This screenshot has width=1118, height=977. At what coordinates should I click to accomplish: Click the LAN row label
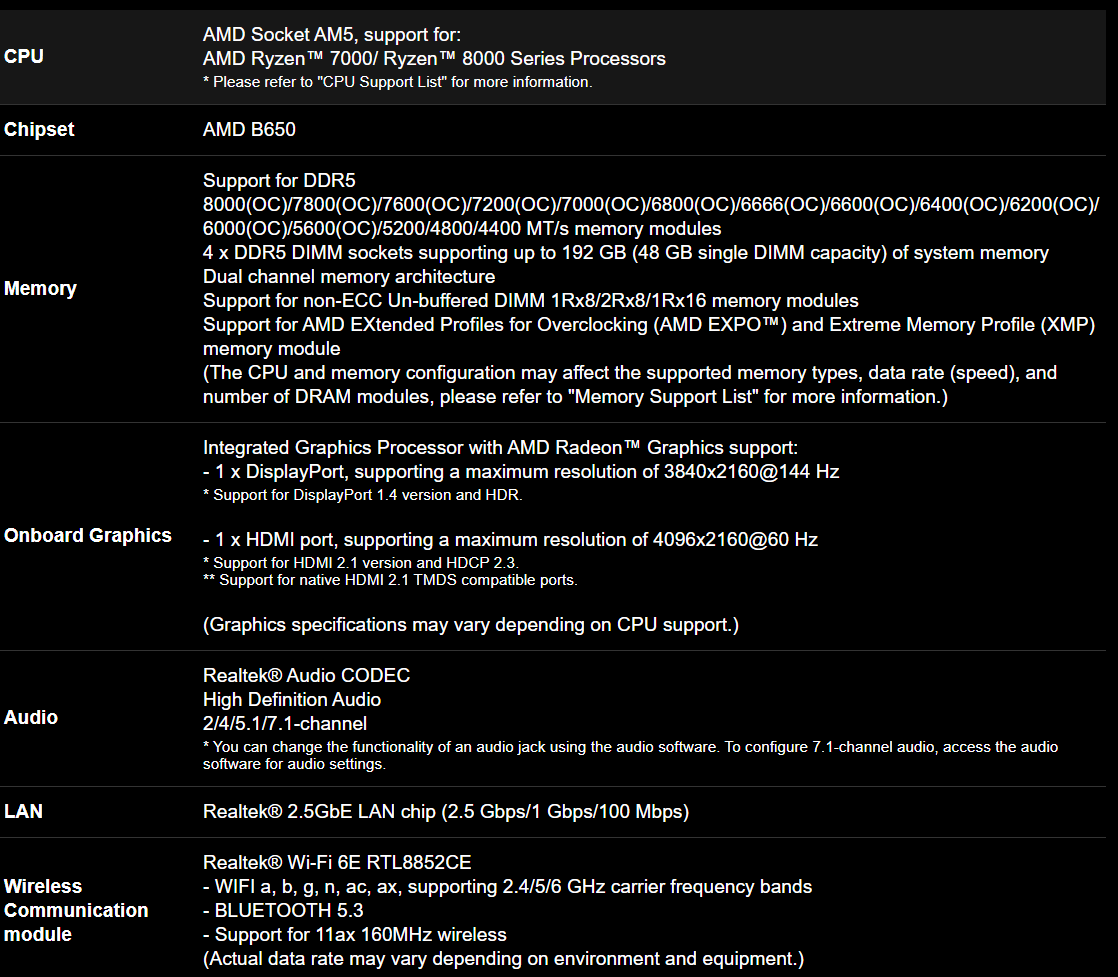(x=24, y=812)
